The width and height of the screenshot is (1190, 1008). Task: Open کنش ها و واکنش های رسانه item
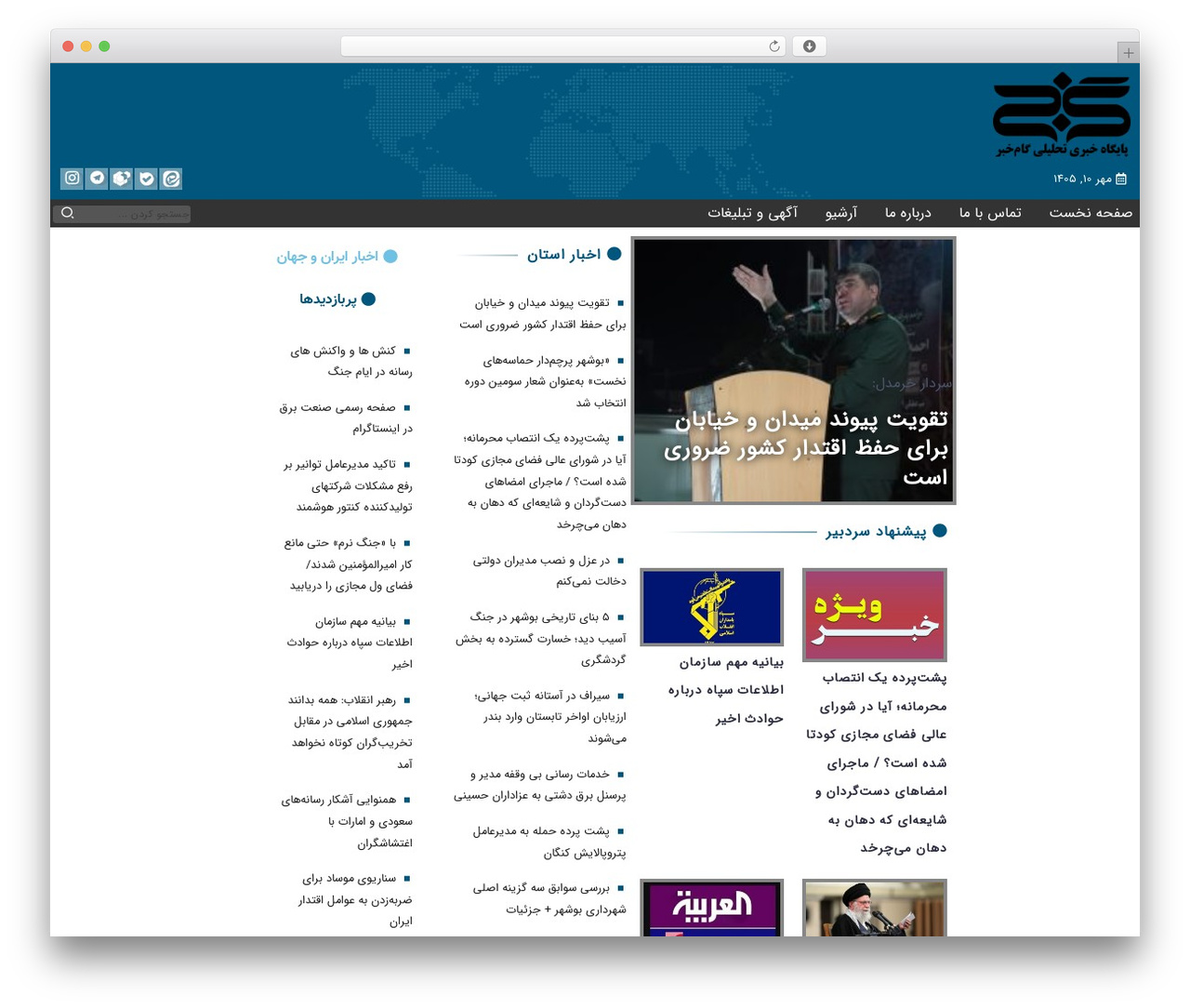(351, 361)
